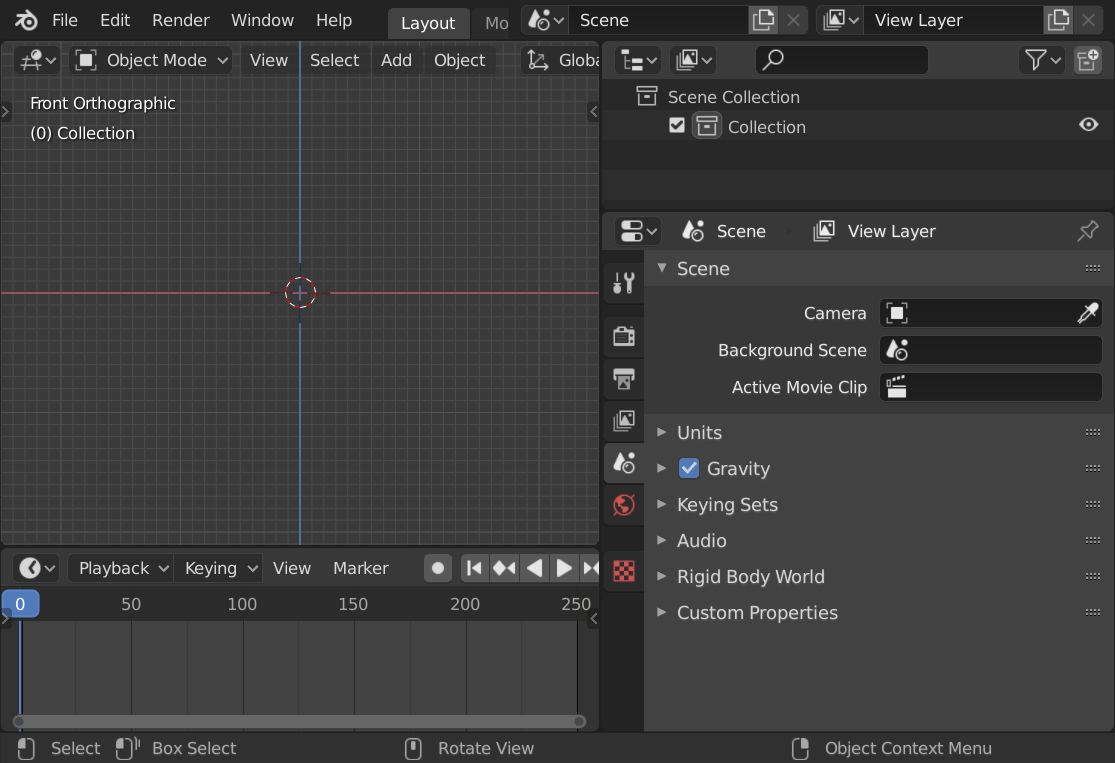Activate the Camera eyedropper picker
The image size is (1115, 763).
1087,313
